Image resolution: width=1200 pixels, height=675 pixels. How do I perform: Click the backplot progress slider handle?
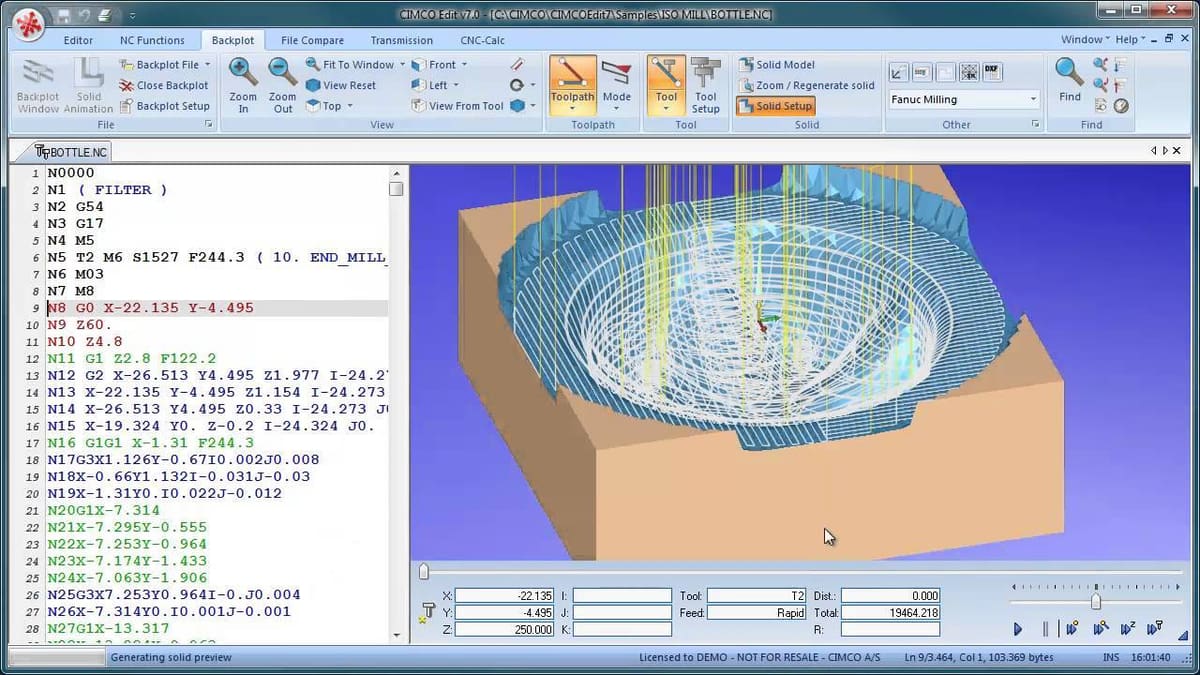423,571
